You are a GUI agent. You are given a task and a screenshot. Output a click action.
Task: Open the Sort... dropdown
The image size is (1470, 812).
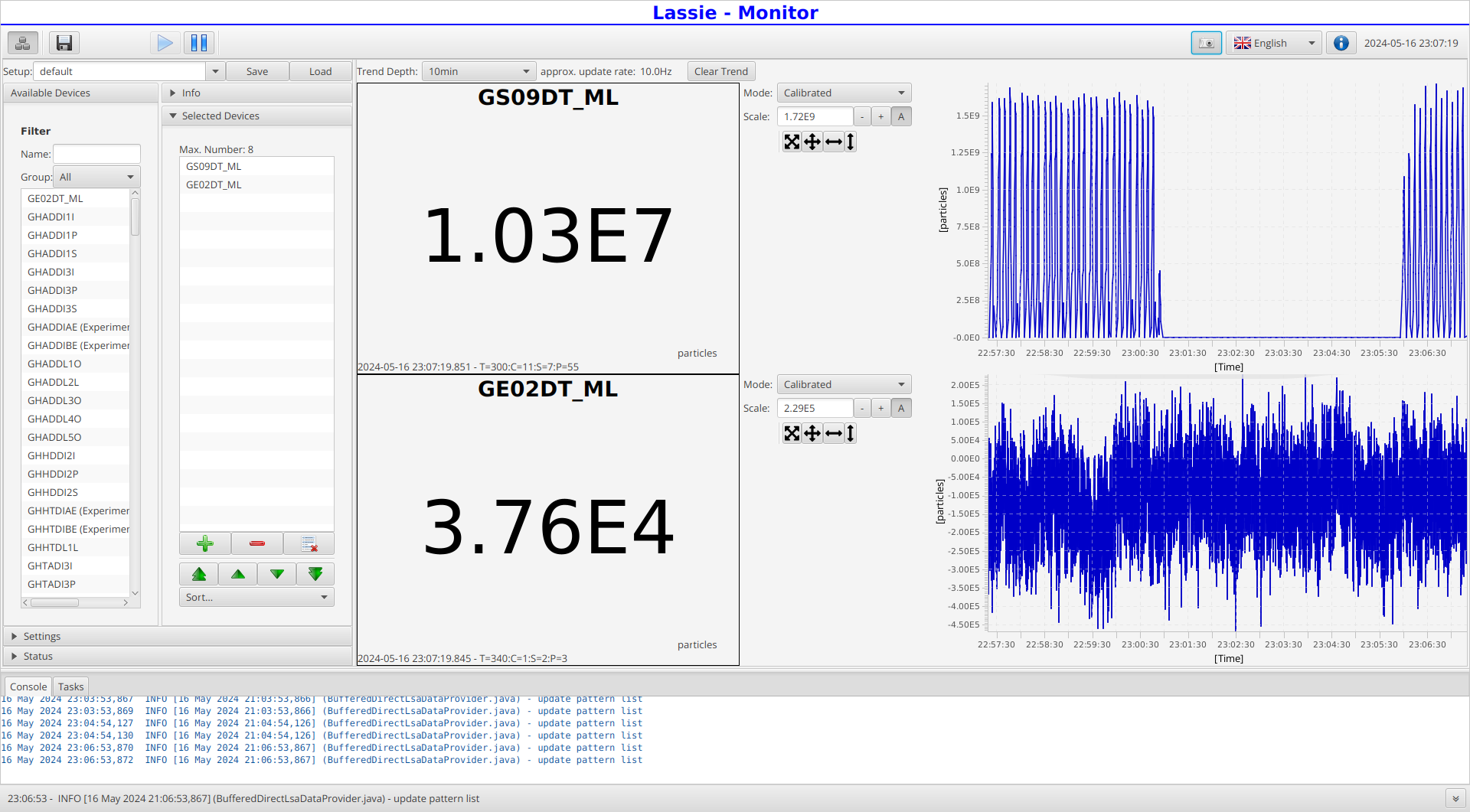(256, 597)
